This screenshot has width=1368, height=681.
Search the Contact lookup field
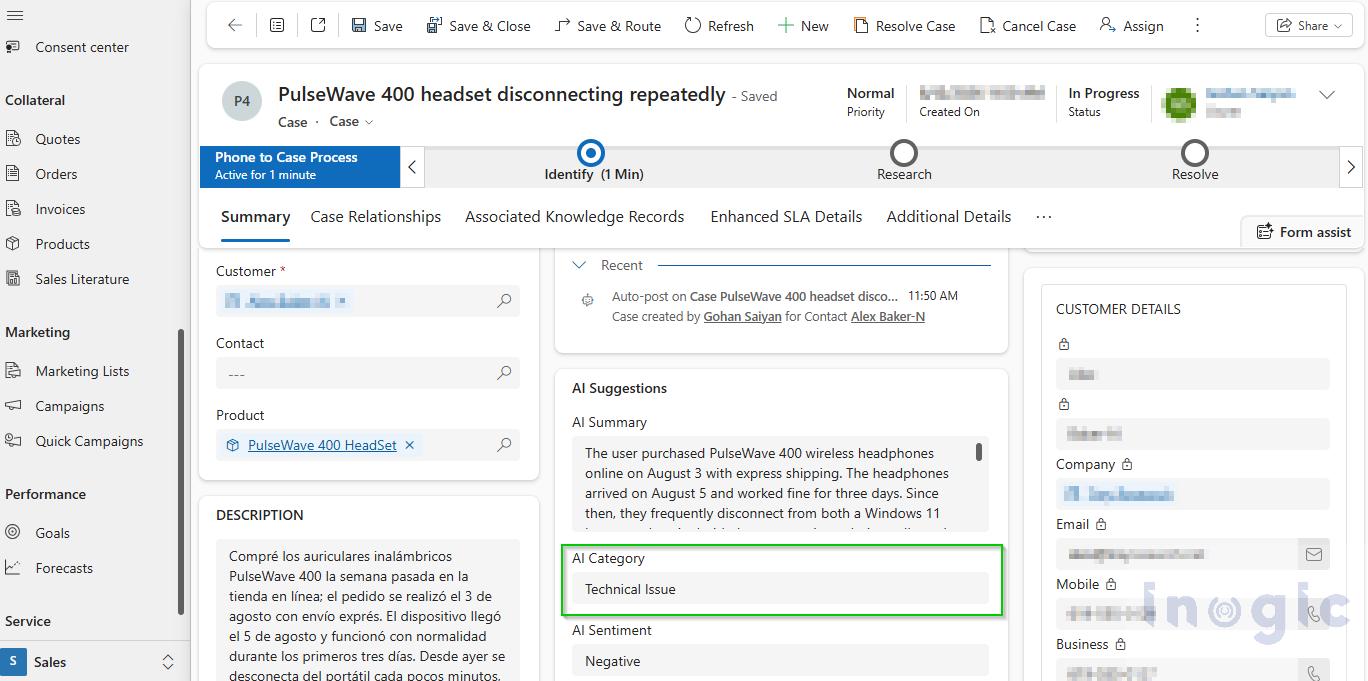pyautogui.click(x=504, y=373)
